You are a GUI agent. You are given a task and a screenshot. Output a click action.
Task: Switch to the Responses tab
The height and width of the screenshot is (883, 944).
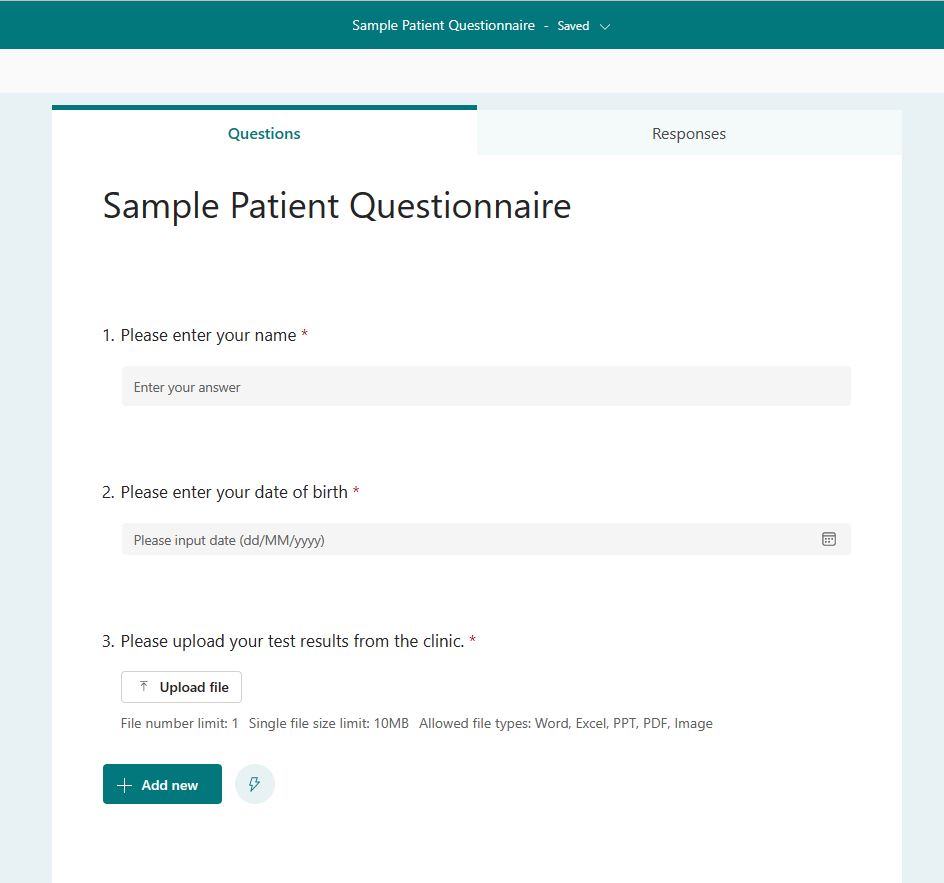(x=688, y=133)
